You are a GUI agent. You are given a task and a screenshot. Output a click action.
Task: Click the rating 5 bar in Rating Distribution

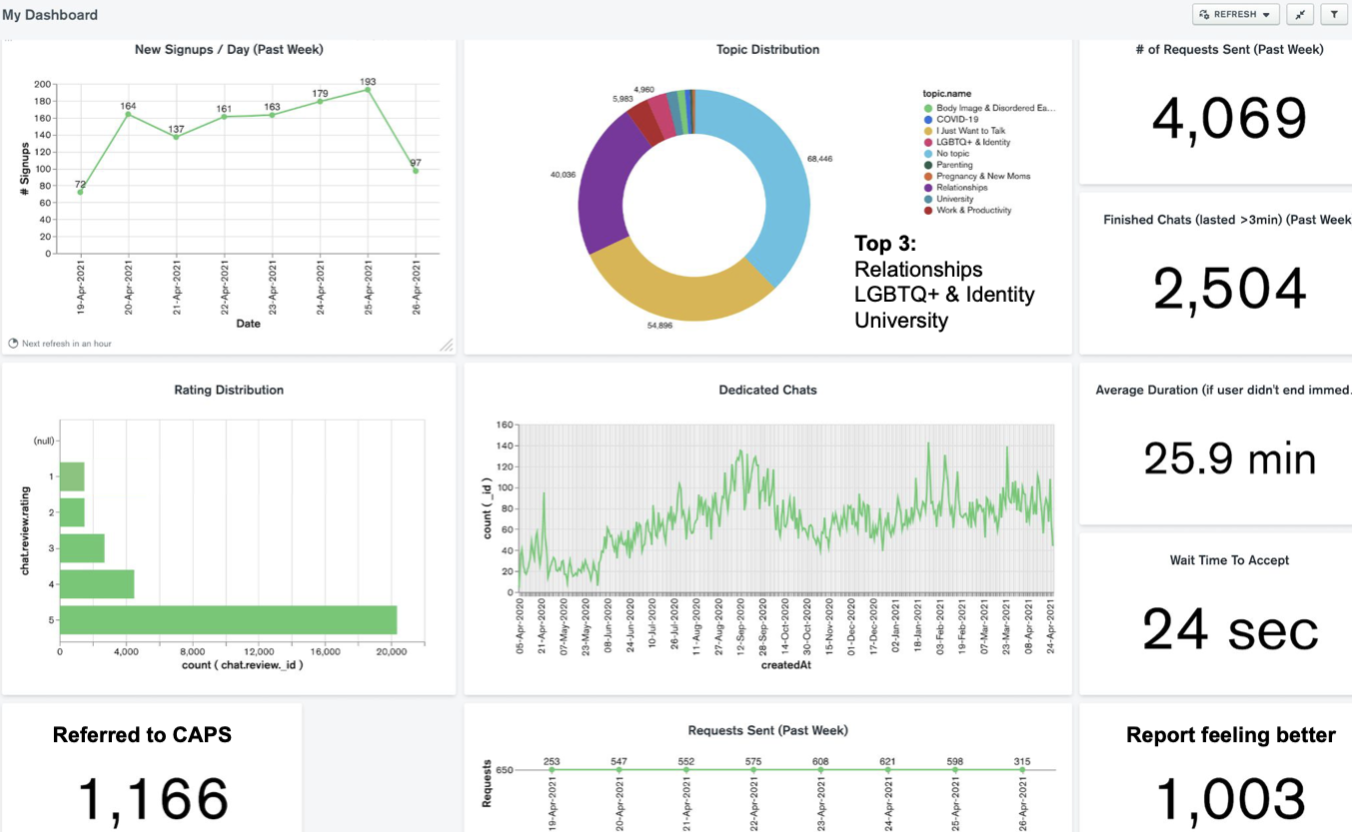[228, 619]
